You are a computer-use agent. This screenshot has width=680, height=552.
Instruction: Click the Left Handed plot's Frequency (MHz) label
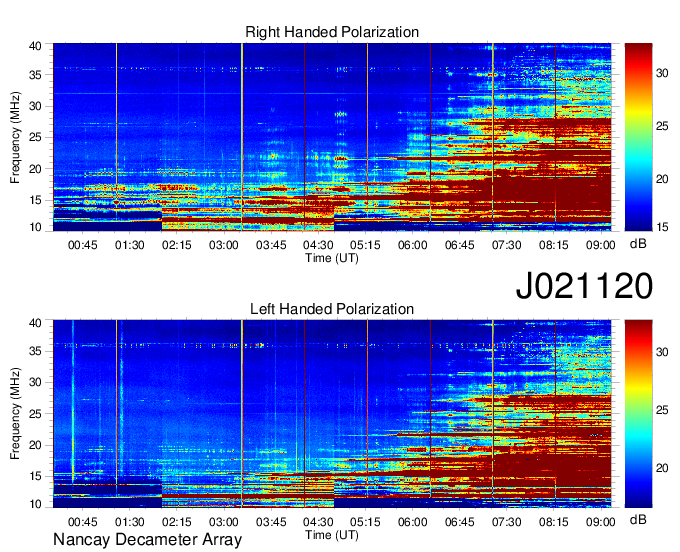(x=15, y=414)
